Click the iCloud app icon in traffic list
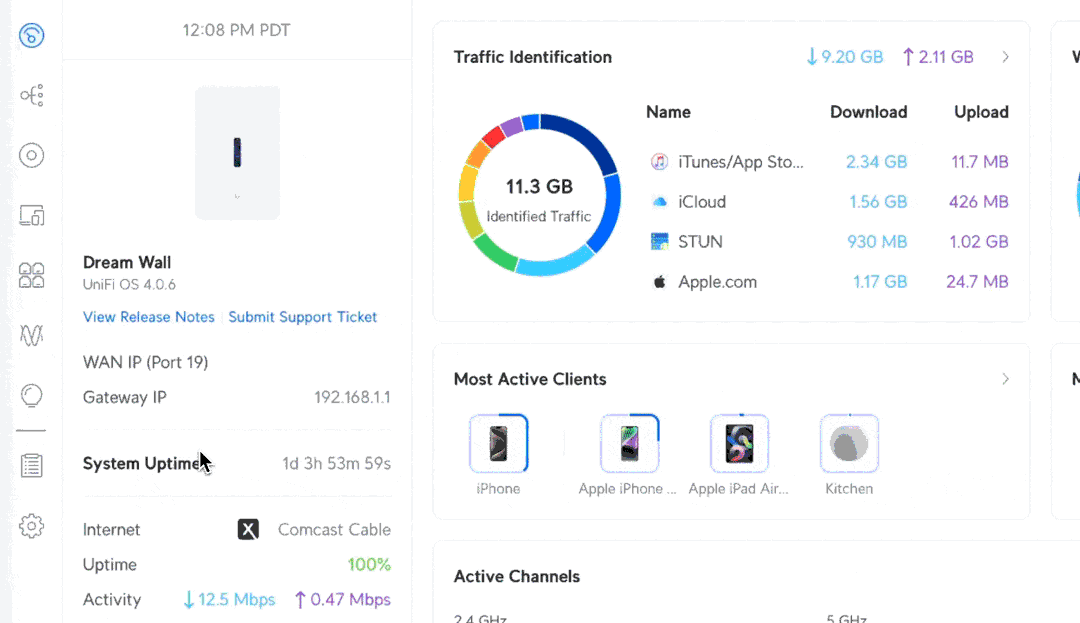This screenshot has width=1080, height=623. (x=659, y=202)
